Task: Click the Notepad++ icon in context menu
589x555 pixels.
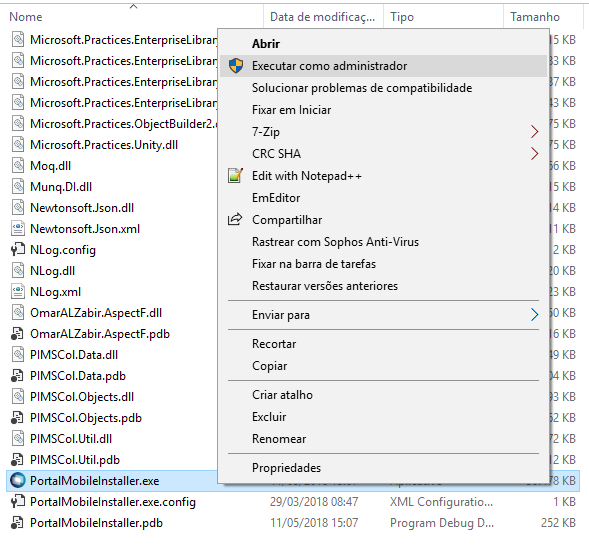Action: click(236, 176)
